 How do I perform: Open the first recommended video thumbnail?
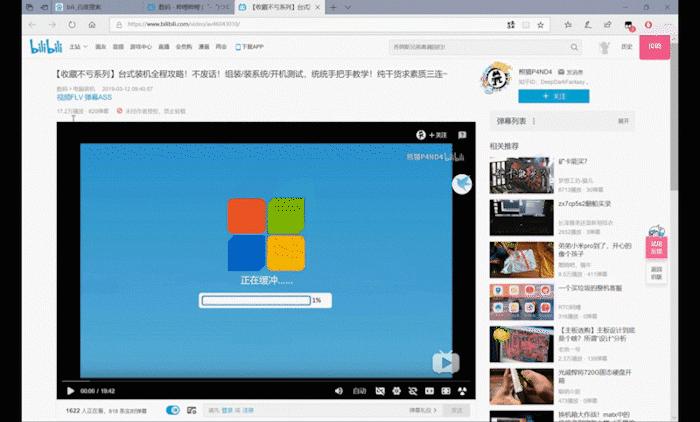[x=521, y=175]
